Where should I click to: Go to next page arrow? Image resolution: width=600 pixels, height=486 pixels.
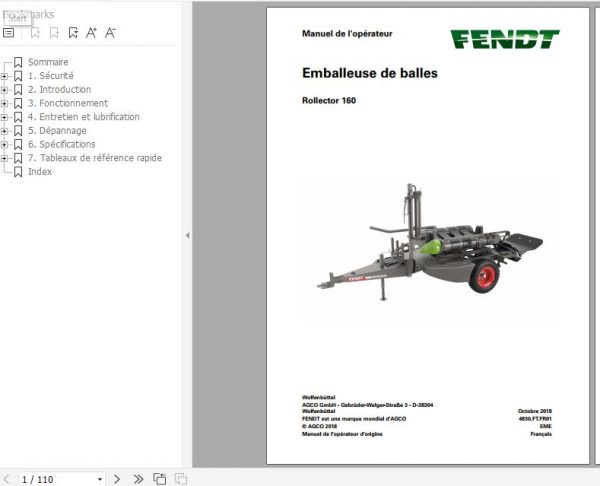(x=117, y=479)
